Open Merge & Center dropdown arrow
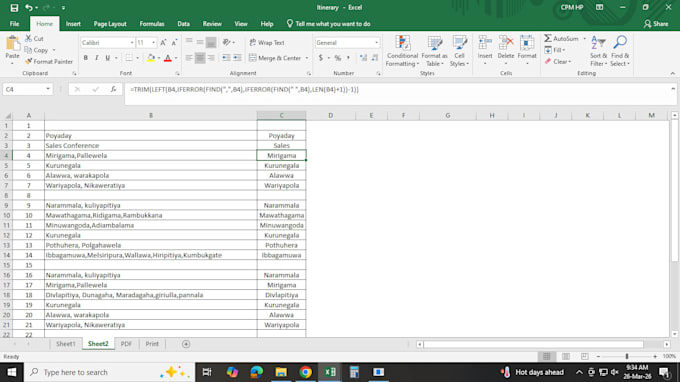The image size is (680, 382). tap(307, 58)
